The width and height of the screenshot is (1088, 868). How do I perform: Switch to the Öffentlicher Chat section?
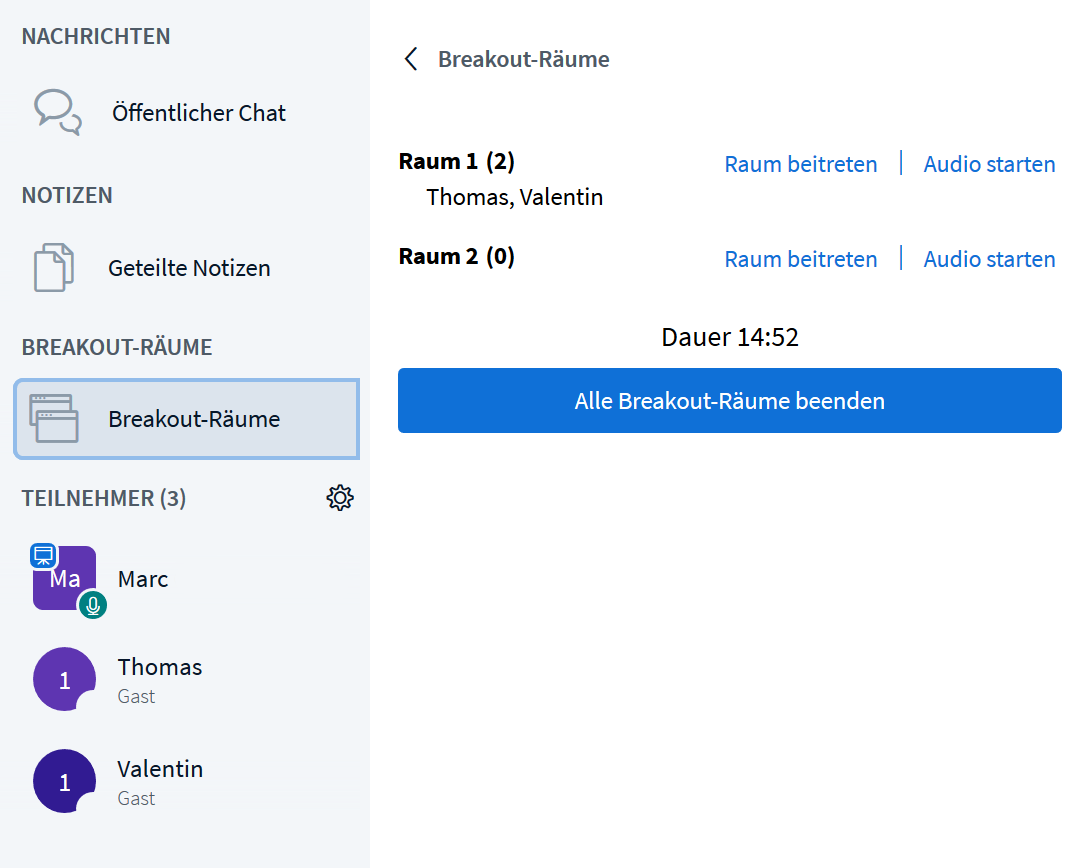[199, 112]
